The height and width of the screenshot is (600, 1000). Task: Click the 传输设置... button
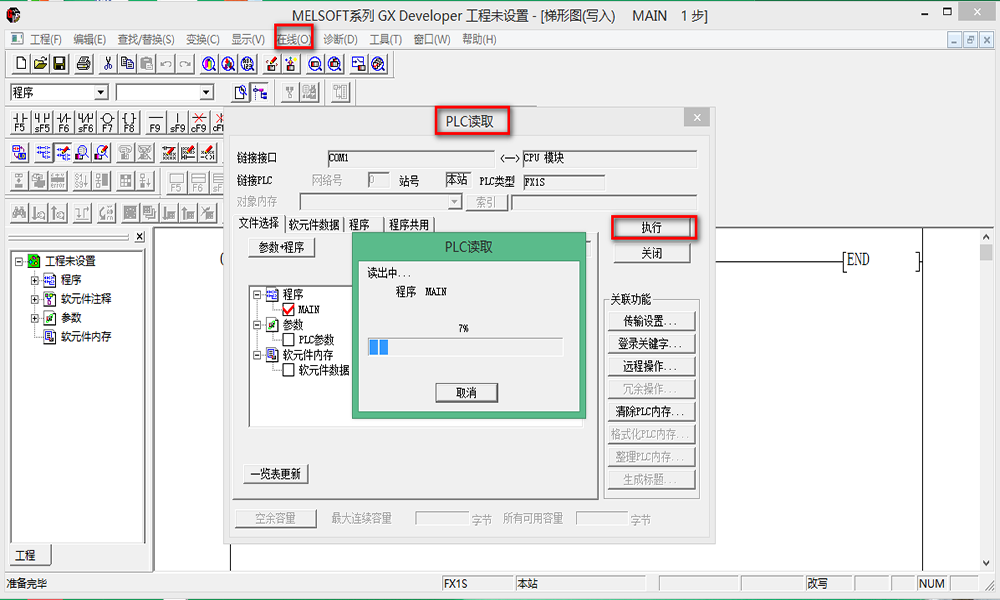651,321
